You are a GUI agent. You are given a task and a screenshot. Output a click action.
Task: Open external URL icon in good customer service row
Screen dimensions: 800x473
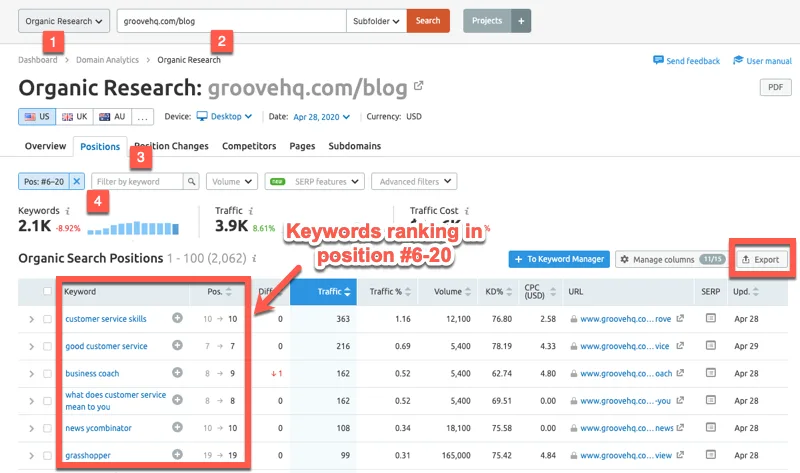tap(680, 345)
